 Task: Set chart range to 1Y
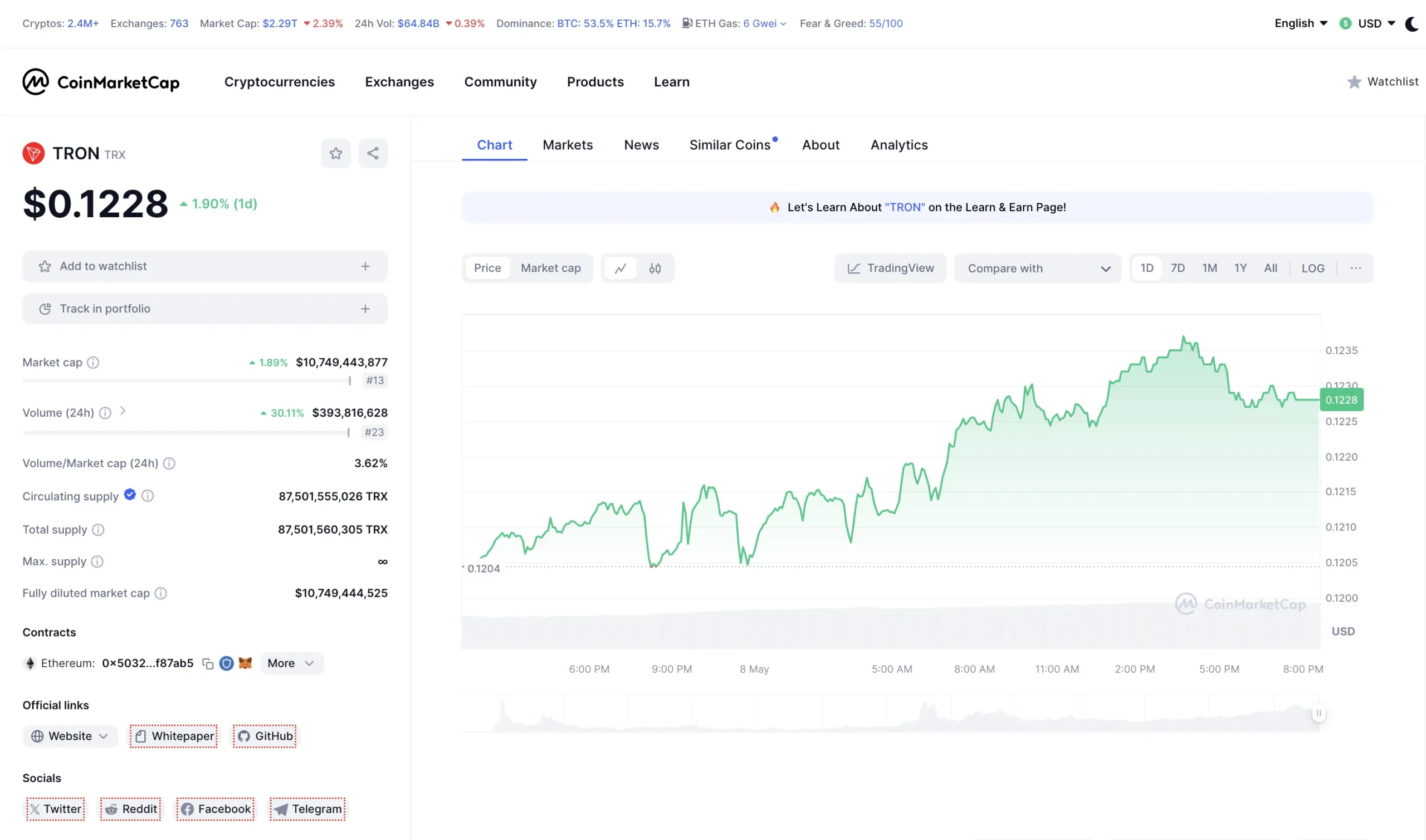pos(1241,268)
